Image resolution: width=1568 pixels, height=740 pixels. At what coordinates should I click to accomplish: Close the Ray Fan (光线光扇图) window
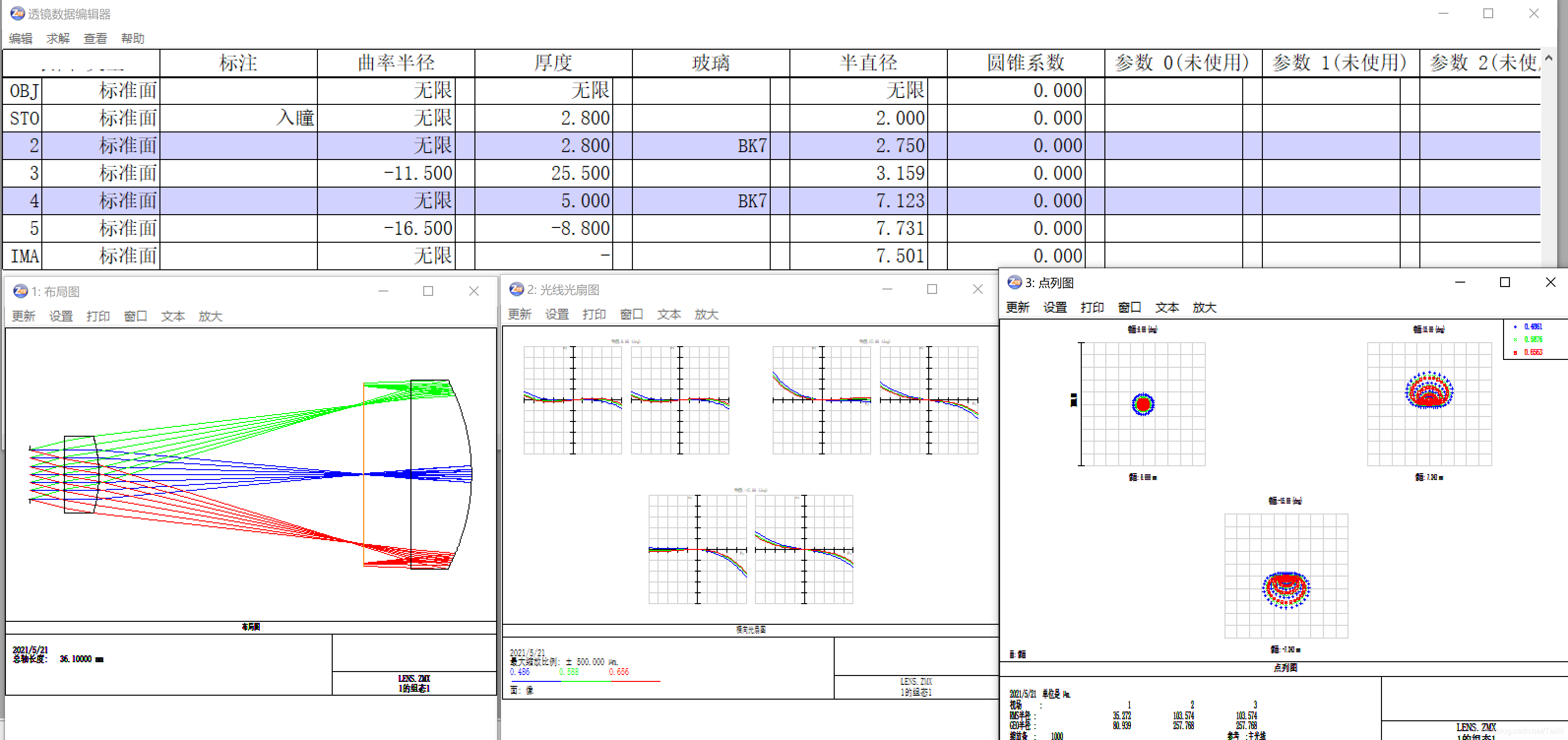tap(977, 290)
